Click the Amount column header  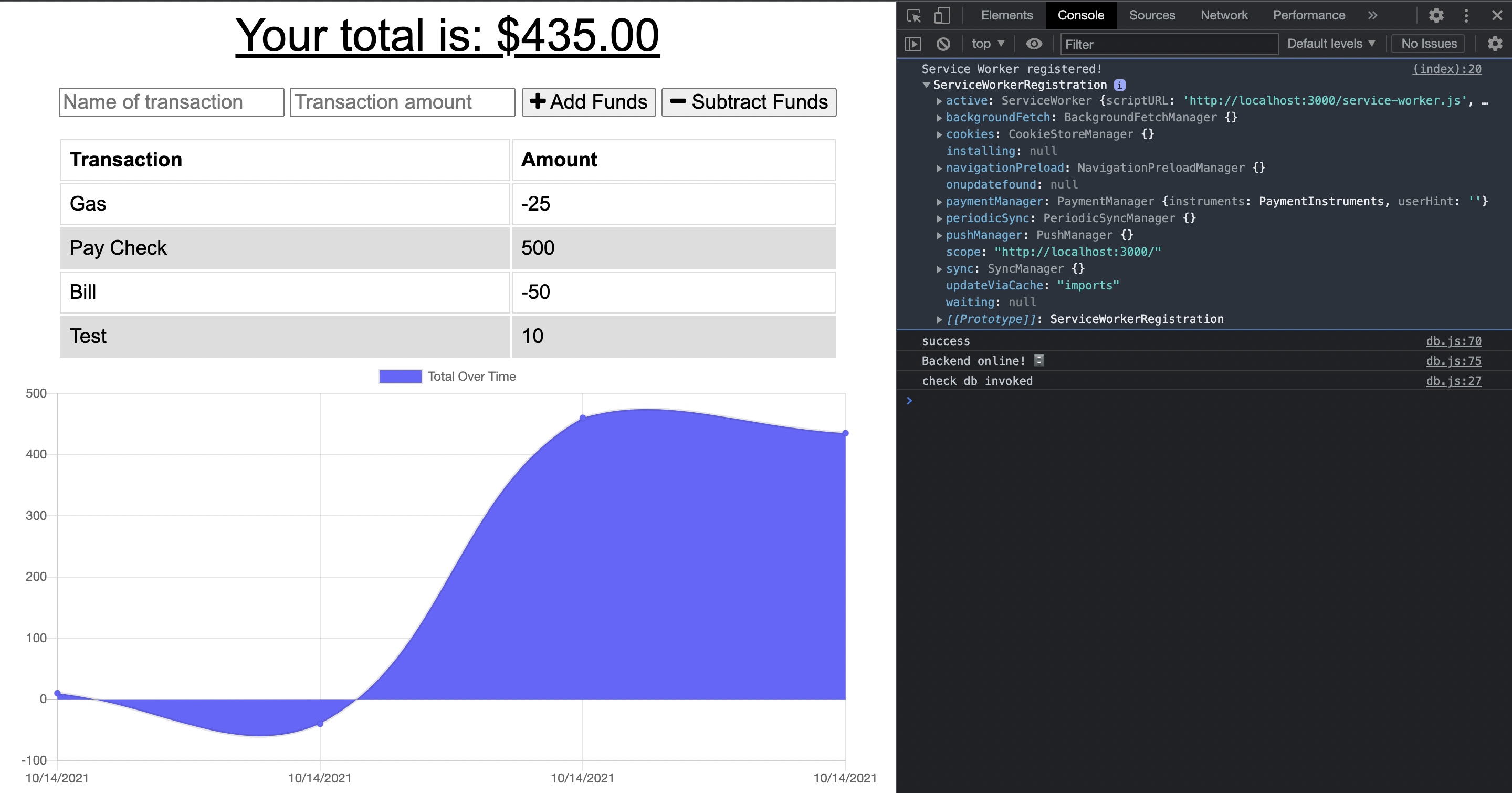(674, 160)
